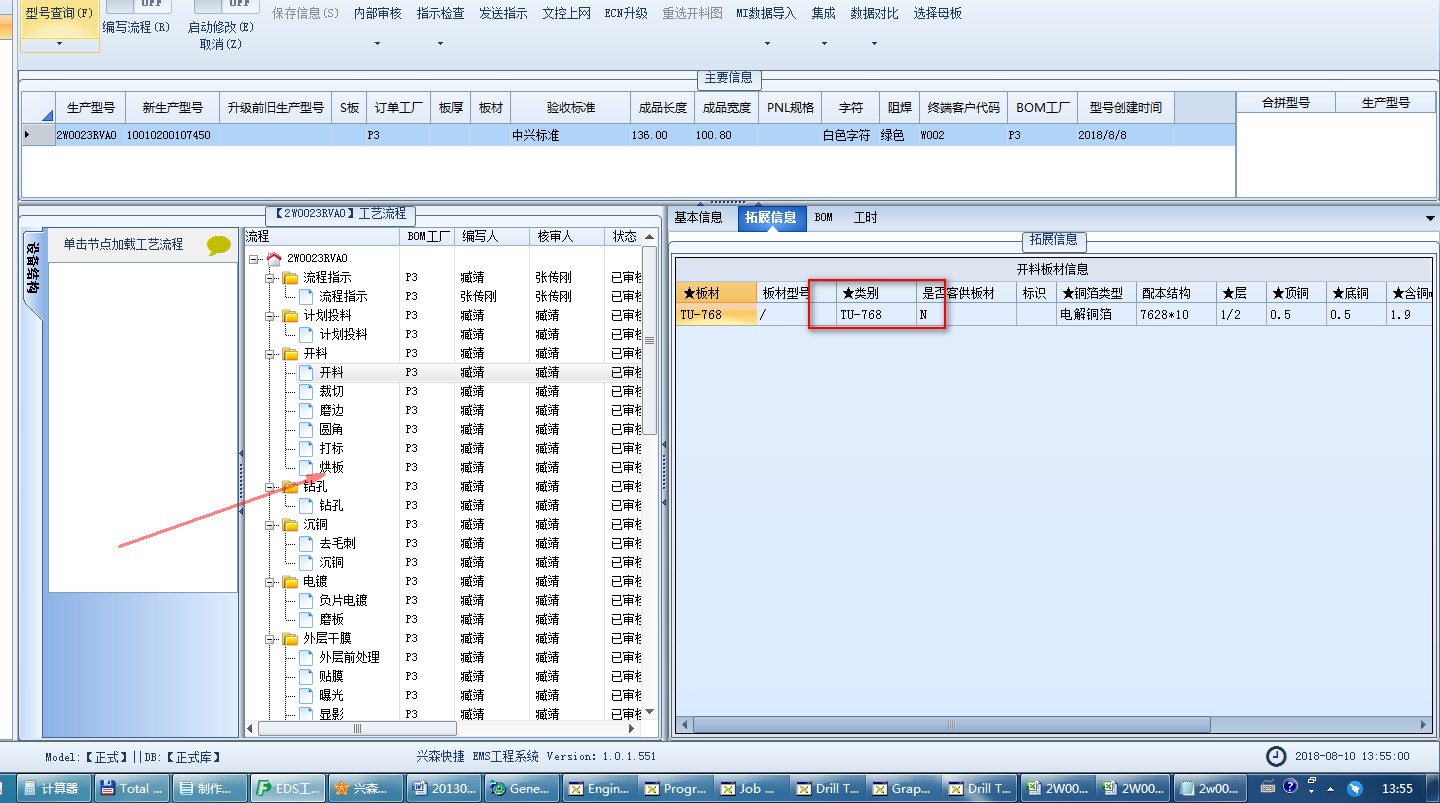Open the 20130... document in taskbar
The height and width of the screenshot is (803, 1440).
coord(445,788)
